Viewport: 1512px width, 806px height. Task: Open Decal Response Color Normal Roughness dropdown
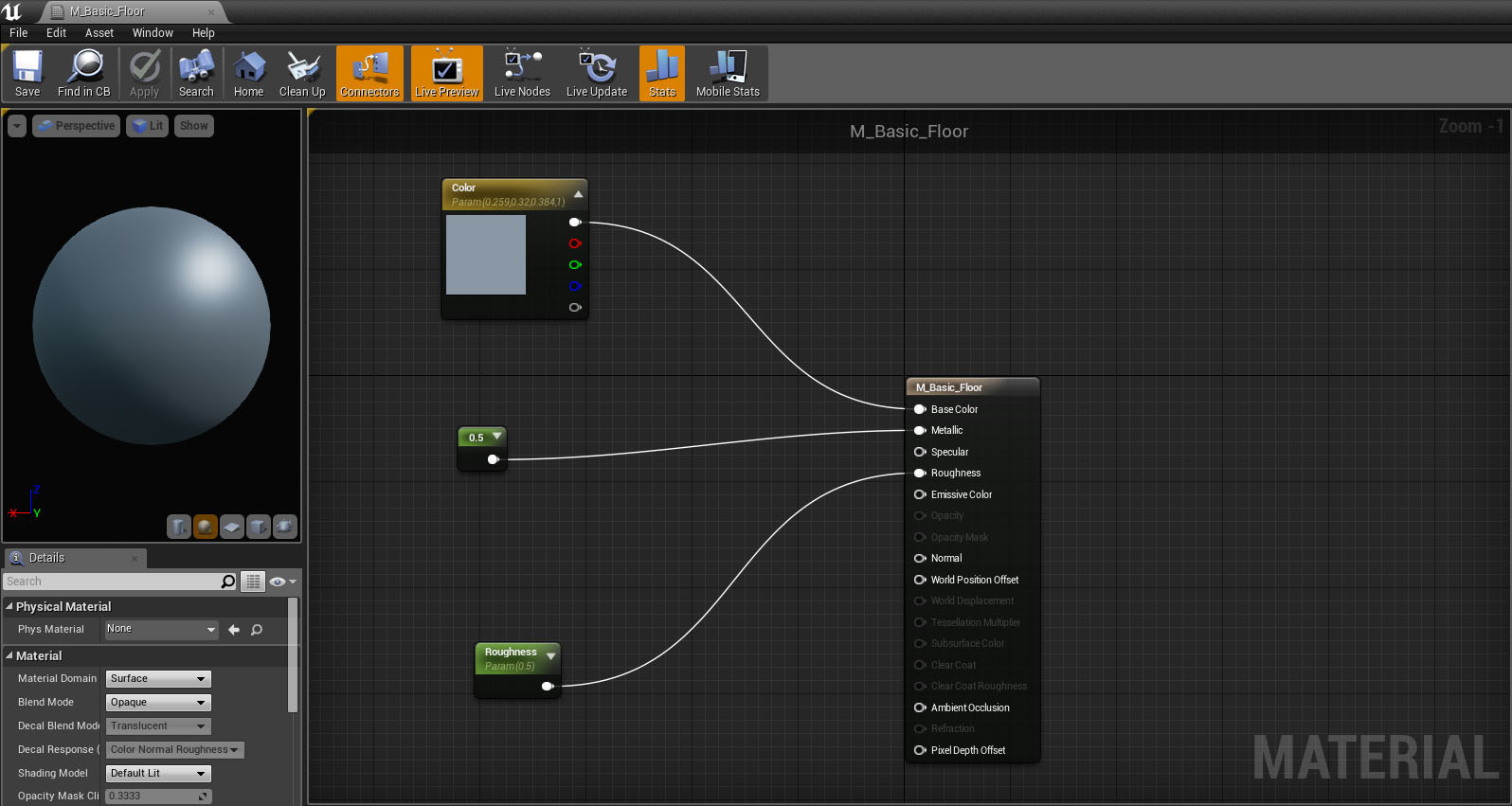coord(175,750)
